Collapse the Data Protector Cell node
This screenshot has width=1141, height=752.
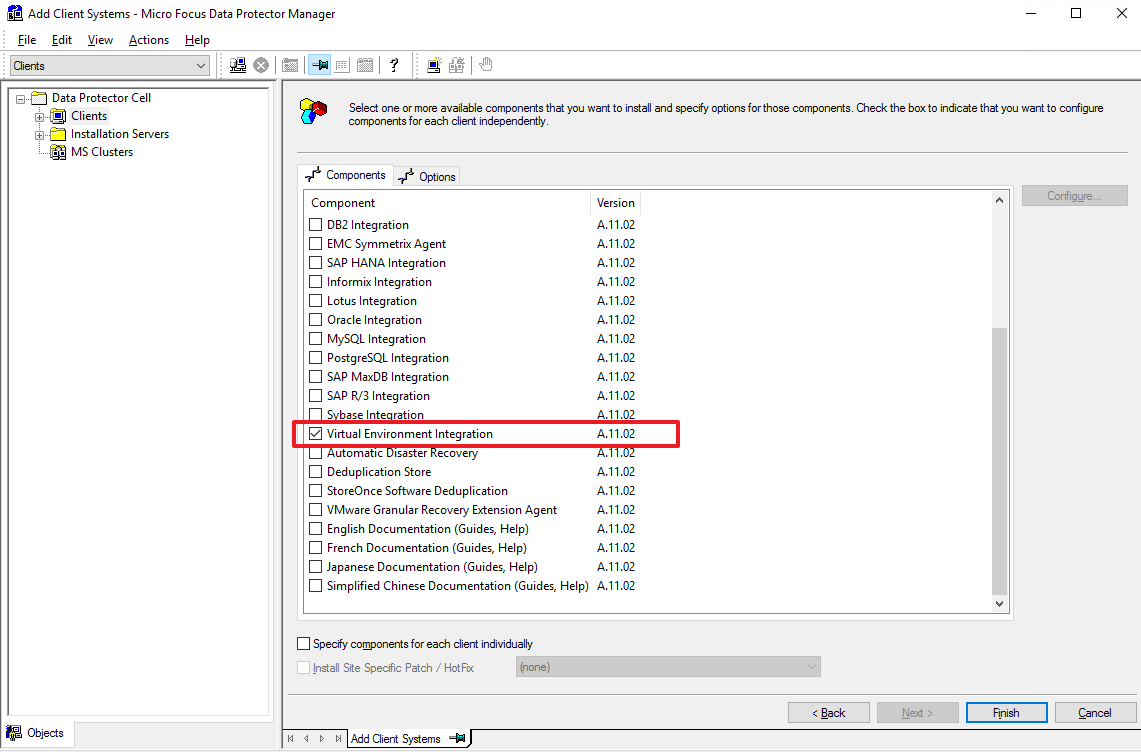(20, 98)
